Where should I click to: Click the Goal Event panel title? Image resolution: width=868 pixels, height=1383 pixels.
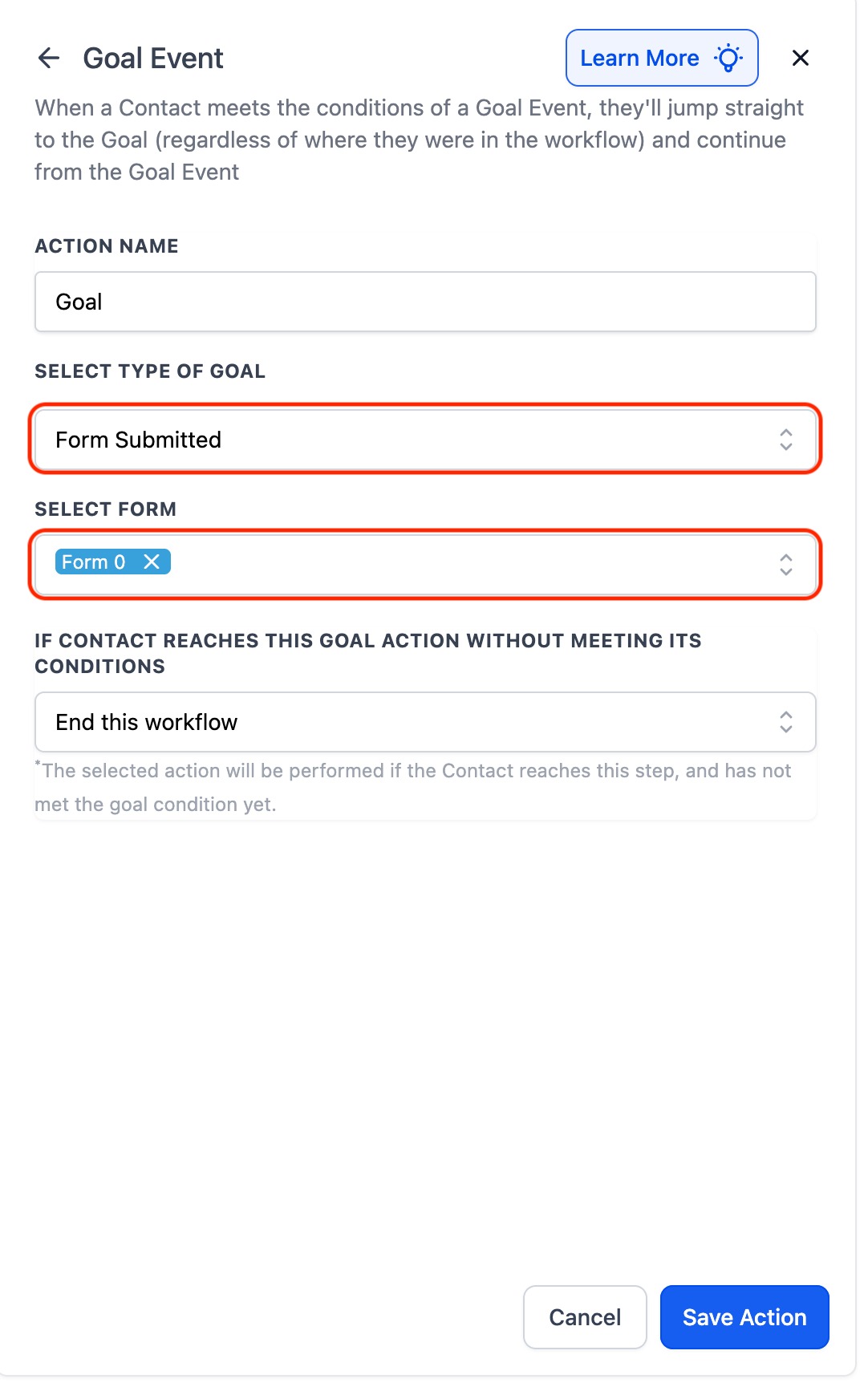tap(153, 58)
